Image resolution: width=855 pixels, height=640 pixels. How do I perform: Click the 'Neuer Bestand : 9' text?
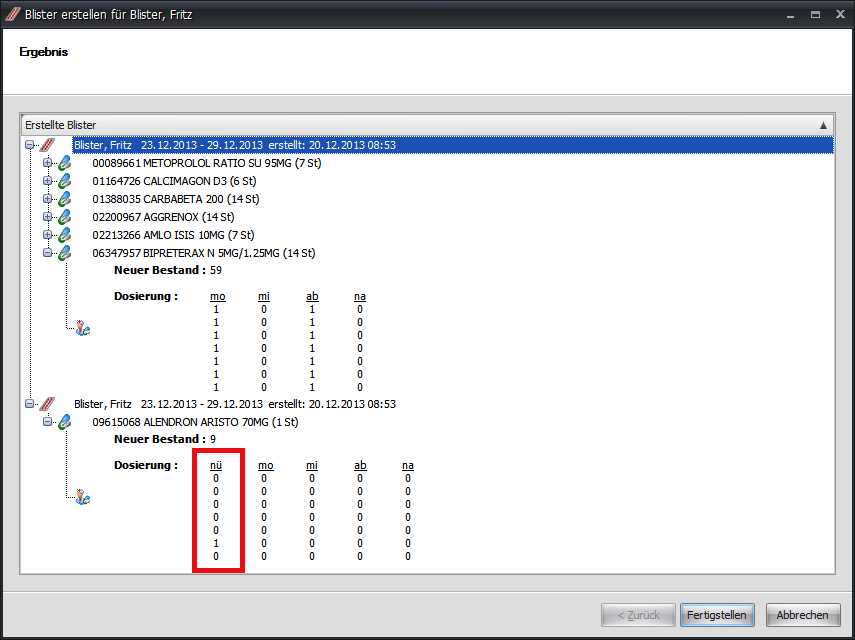[165, 439]
